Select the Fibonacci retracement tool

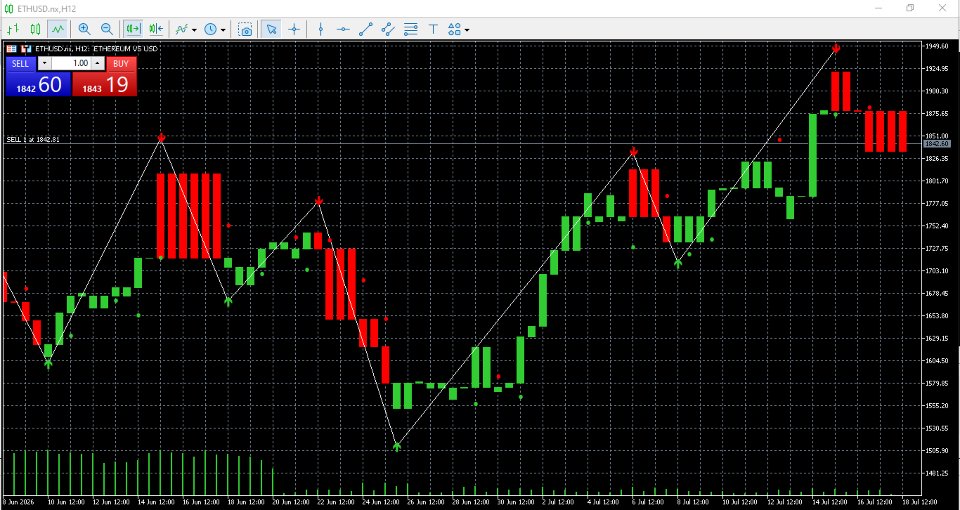pyautogui.click(x=411, y=29)
